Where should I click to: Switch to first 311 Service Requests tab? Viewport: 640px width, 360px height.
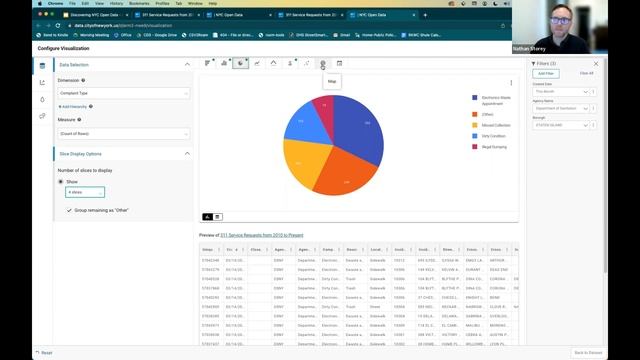click(167, 15)
